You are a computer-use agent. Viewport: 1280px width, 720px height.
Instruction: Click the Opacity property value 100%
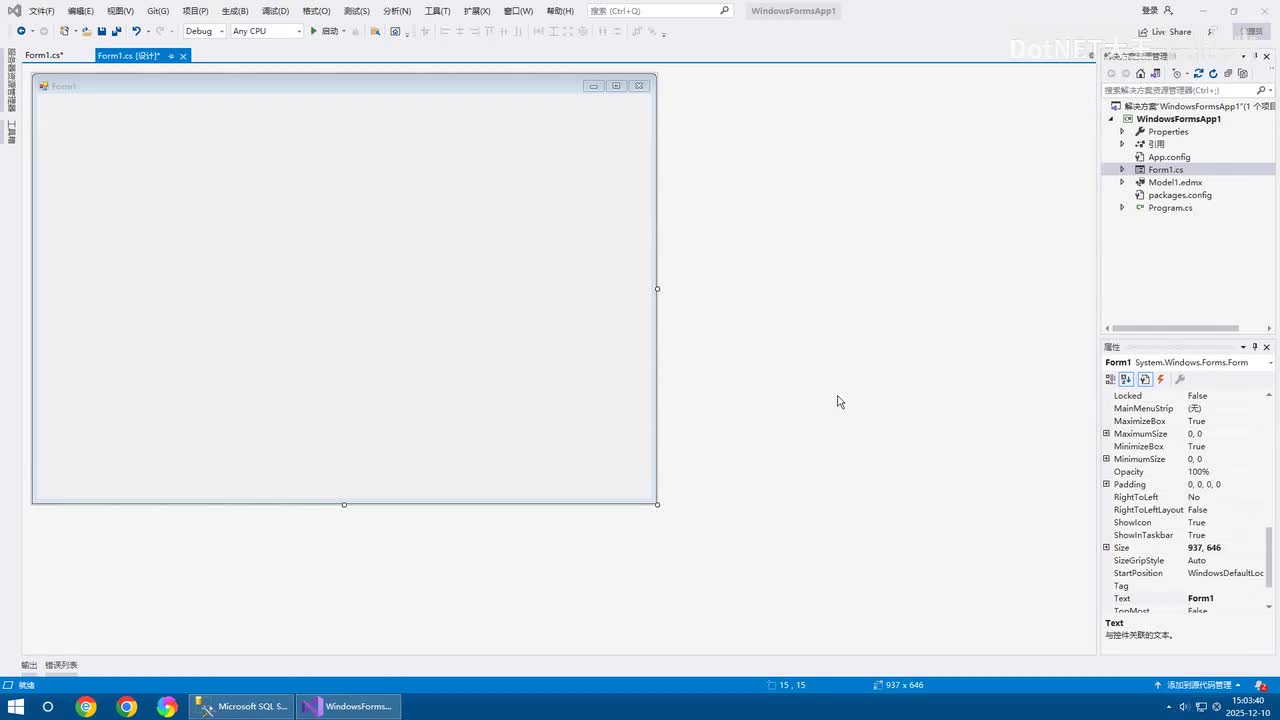coord(1199,472)
